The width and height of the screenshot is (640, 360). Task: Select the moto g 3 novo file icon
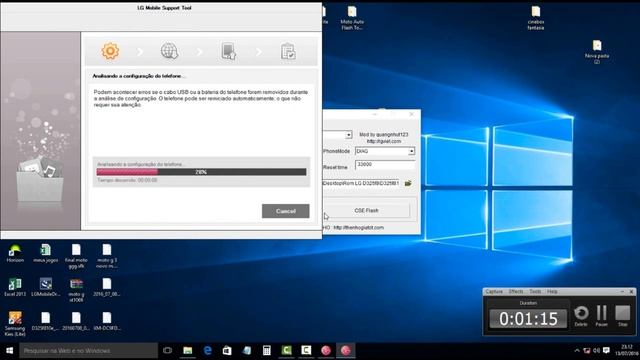pos(107,256)
